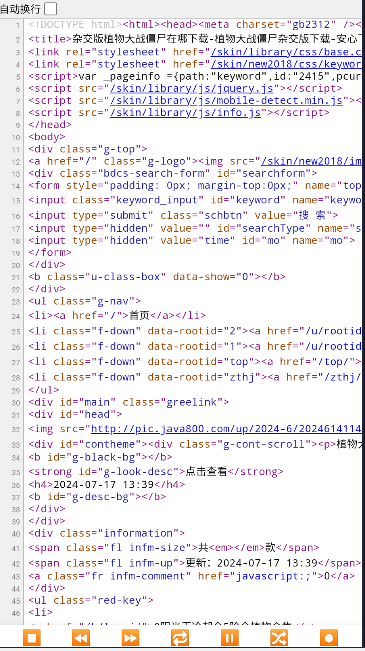
Task: Click the <div class="g-top"> line
Action: tap(88, 149)
